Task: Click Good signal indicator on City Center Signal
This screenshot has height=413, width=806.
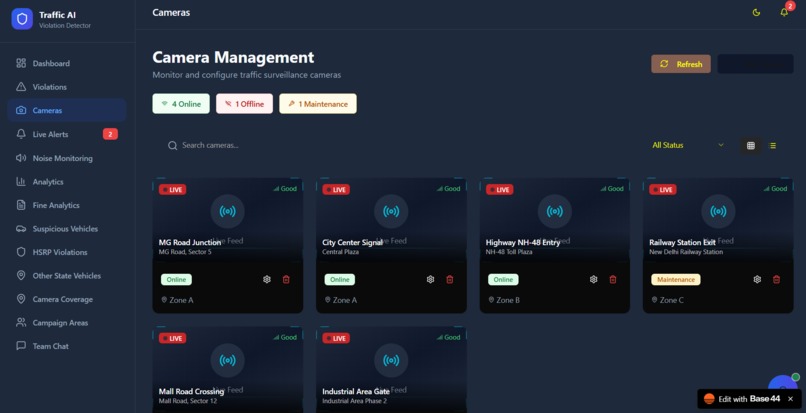Action: pyautogui.click(x=449, y=189)
